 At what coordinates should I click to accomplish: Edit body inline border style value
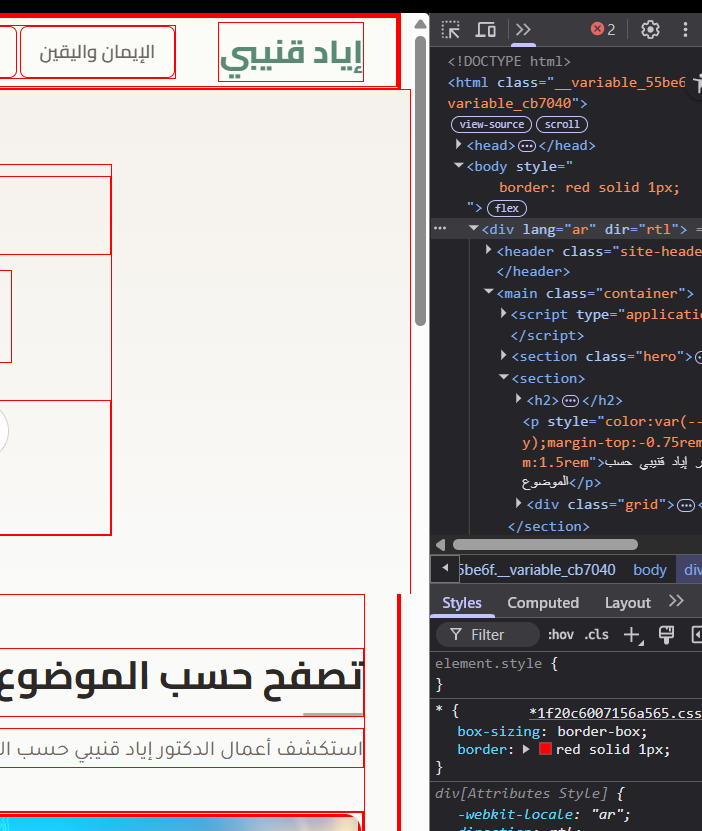coord(589,188)
